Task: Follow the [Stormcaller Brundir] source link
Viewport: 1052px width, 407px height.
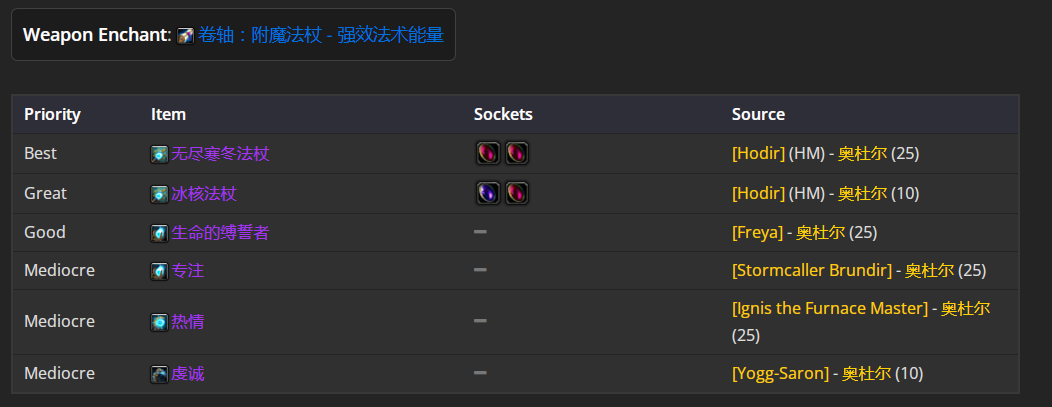Action: tap(812, 271)
